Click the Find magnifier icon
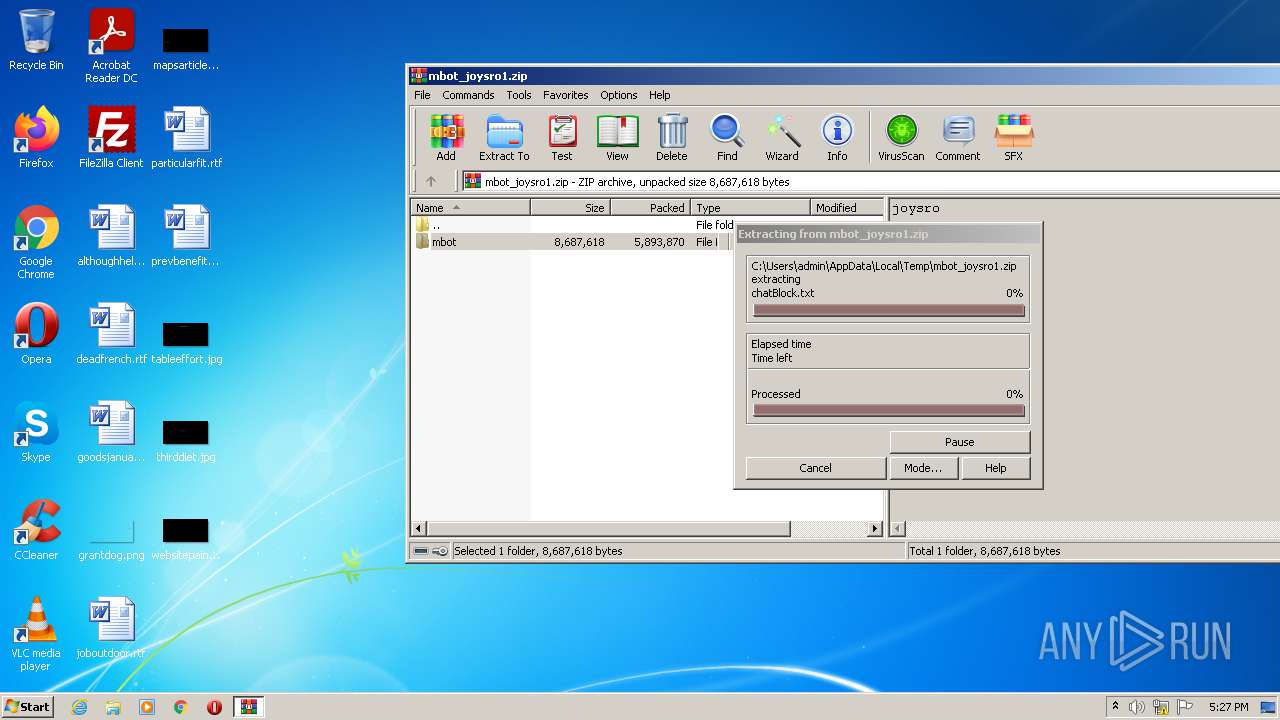1280x720 pixels. pos(727,138)
